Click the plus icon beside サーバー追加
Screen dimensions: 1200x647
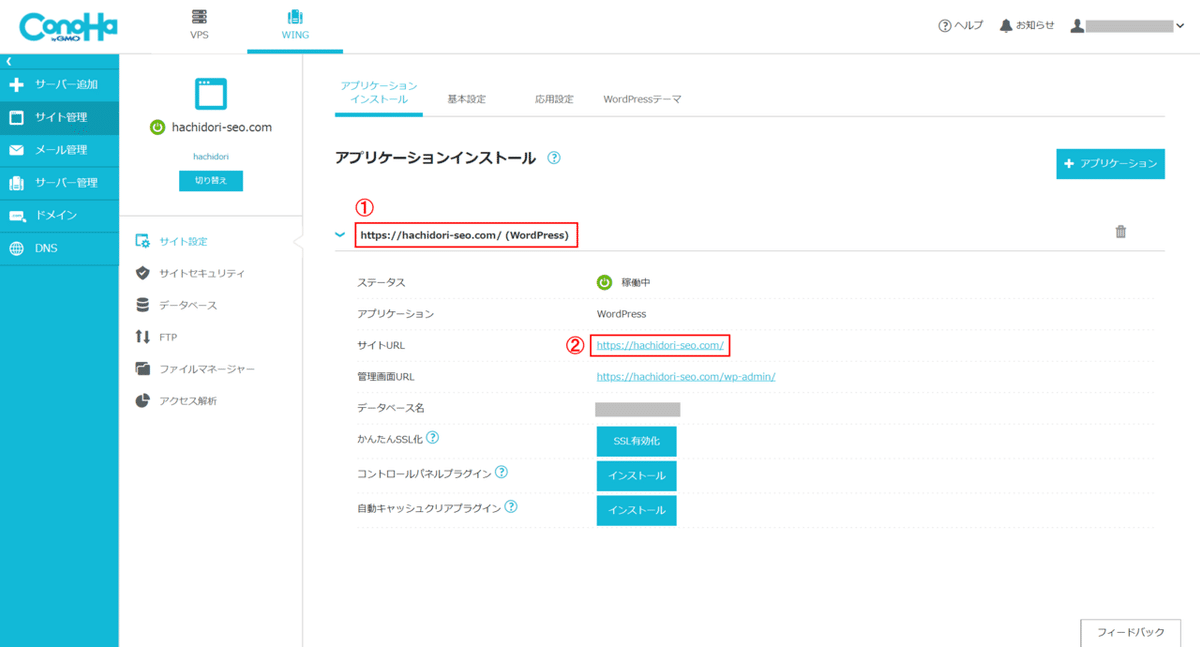click(16, 85)
